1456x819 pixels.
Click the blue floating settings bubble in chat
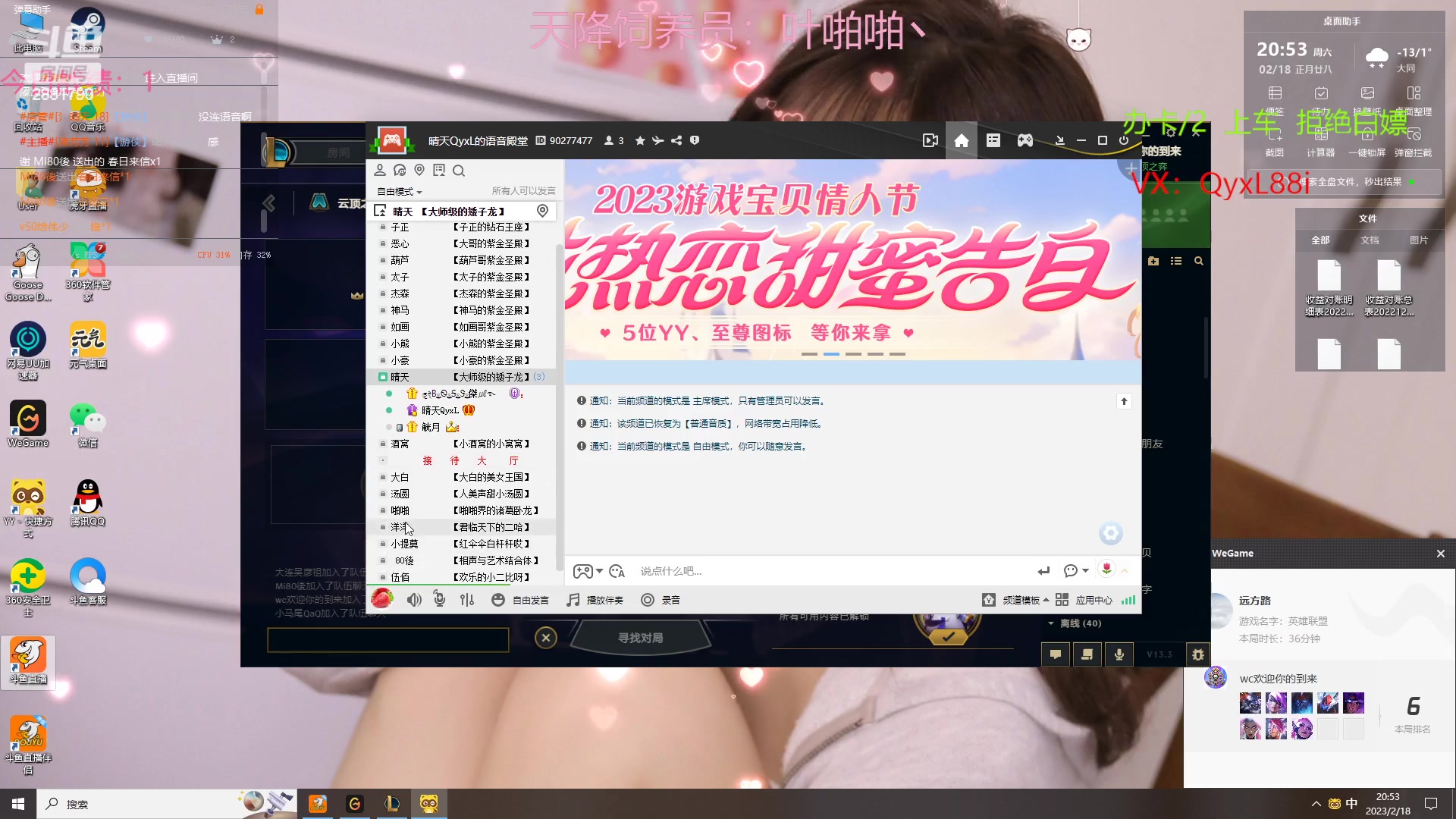click(x=1110, y=533)
